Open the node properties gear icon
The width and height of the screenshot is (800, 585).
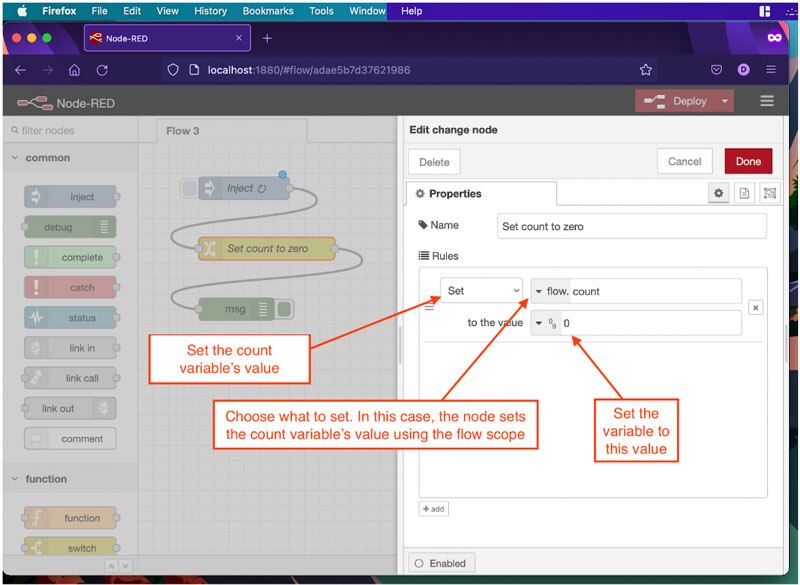point(719,193)
